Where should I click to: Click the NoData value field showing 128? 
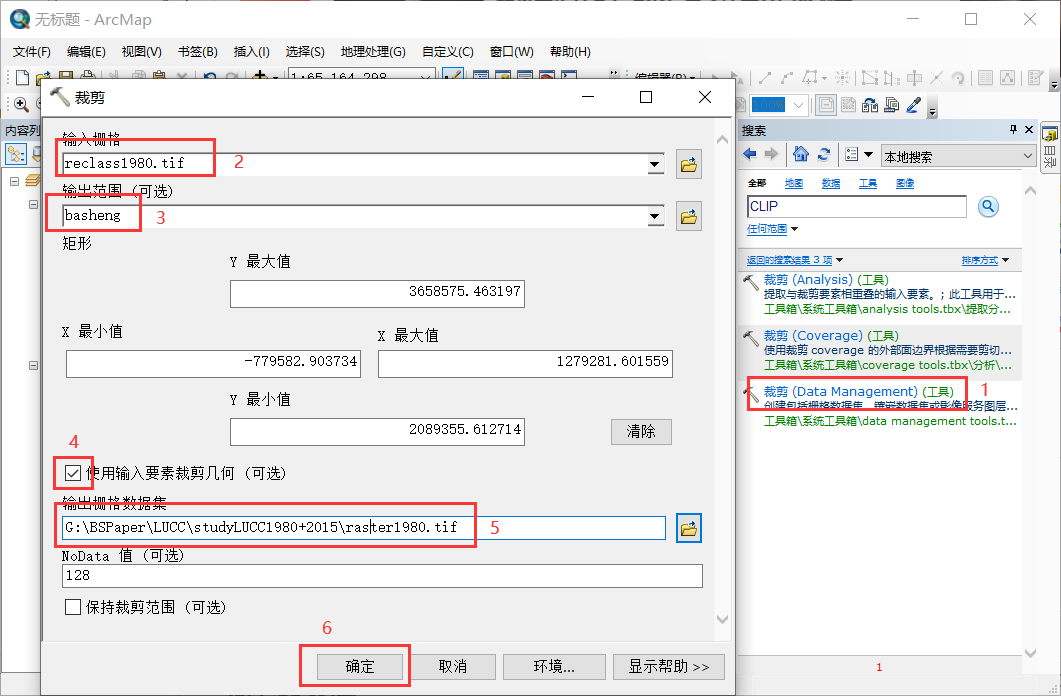pos(382,576)
